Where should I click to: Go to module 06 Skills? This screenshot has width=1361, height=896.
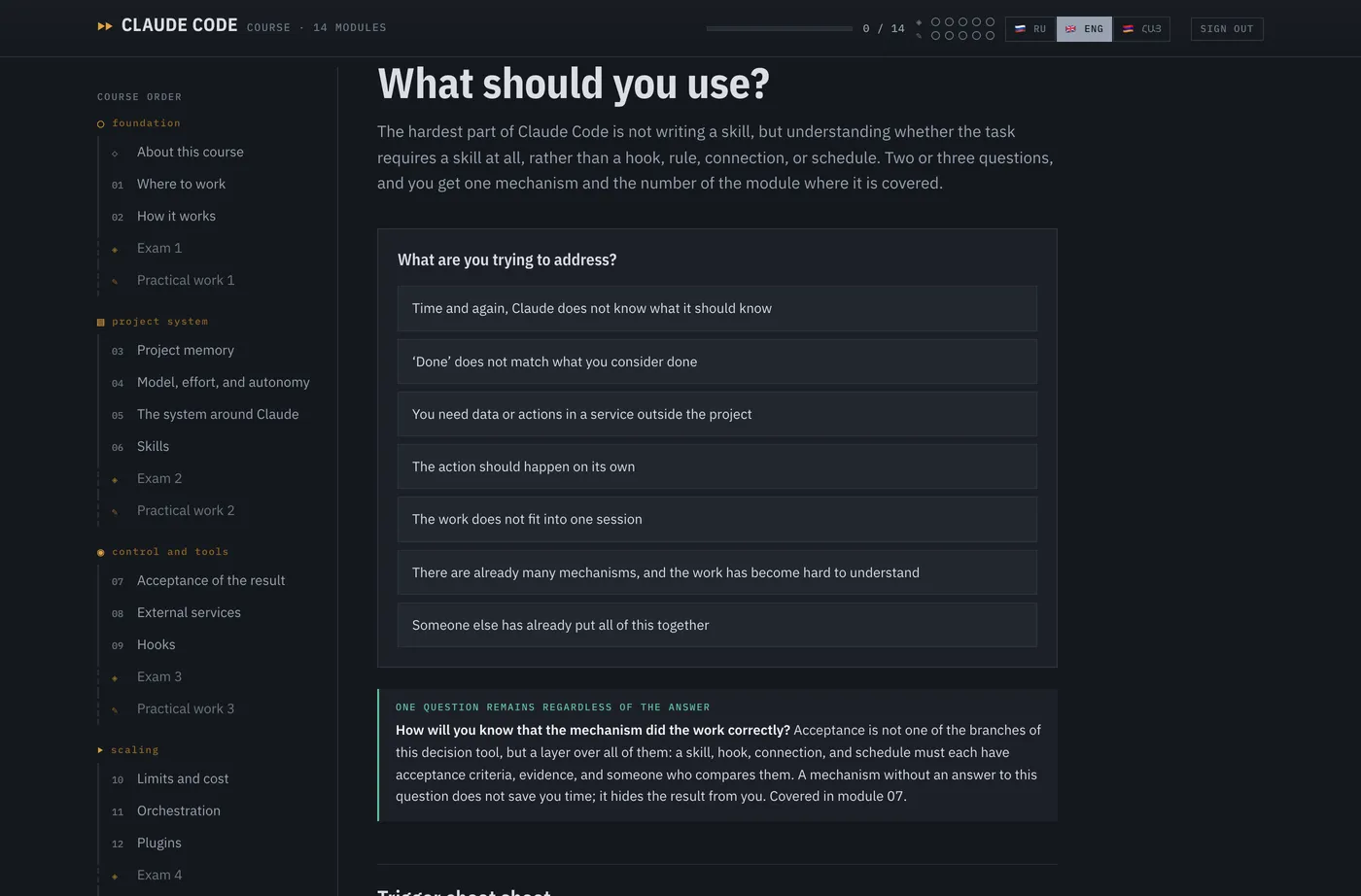153,447
